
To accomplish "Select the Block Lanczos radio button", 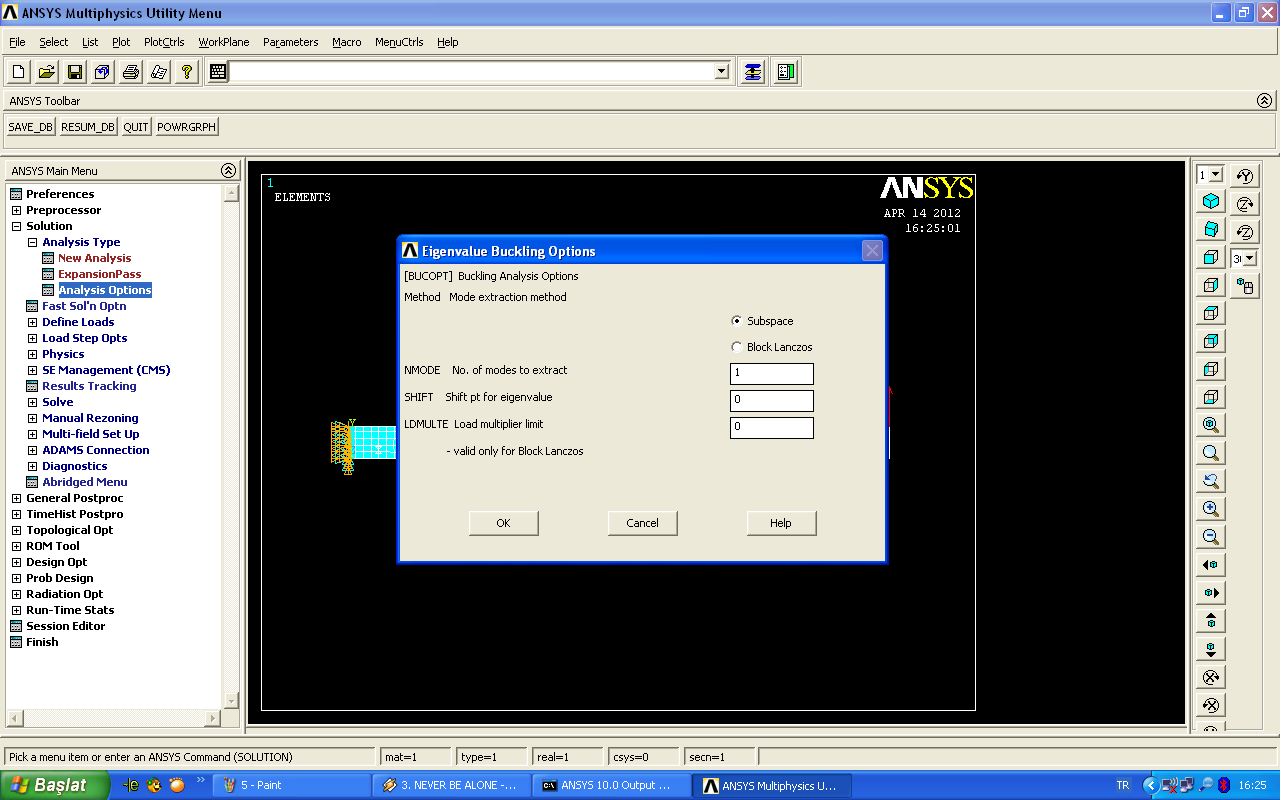I will [x=737, y=347].
